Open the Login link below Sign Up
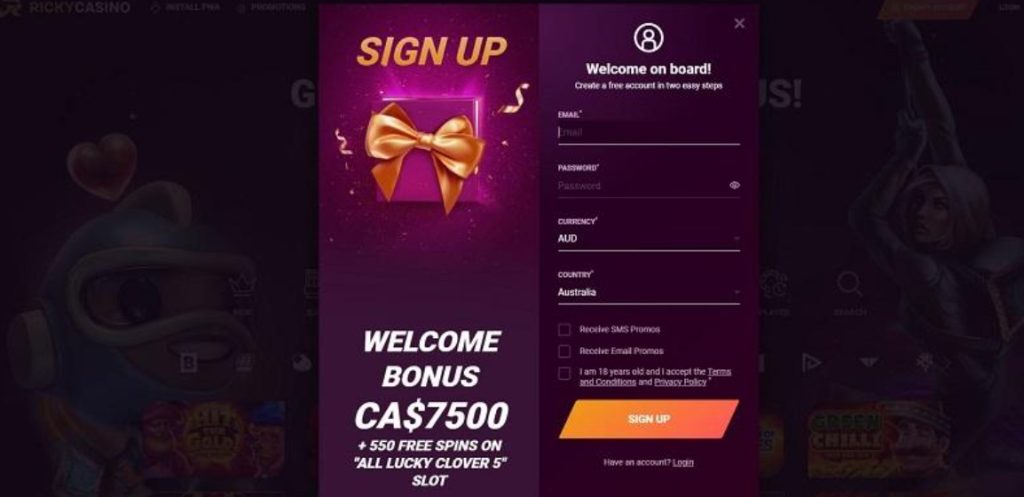 [x=683, y=462]
